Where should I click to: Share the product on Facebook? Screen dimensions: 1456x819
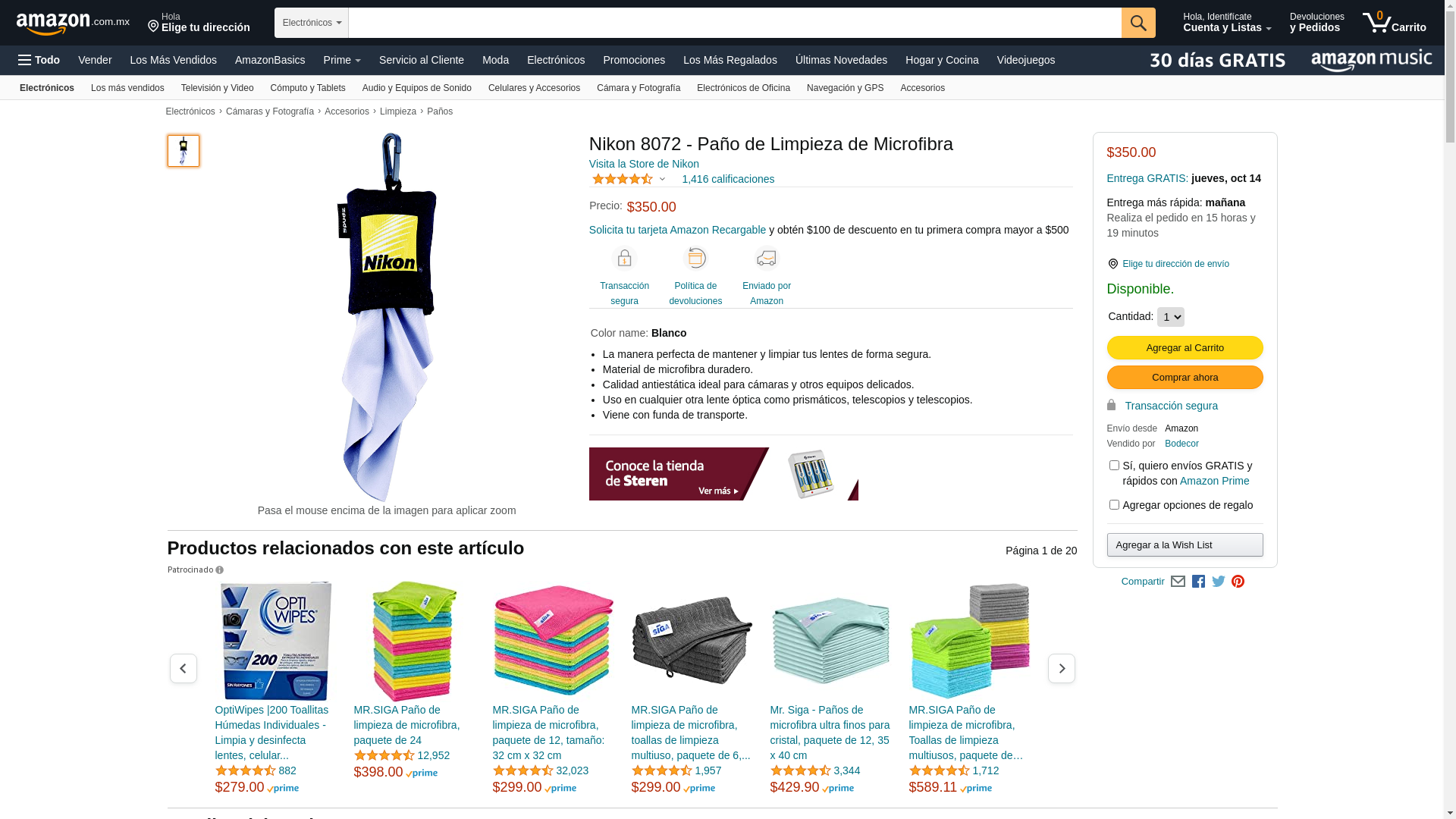(x=1198, y=582)
